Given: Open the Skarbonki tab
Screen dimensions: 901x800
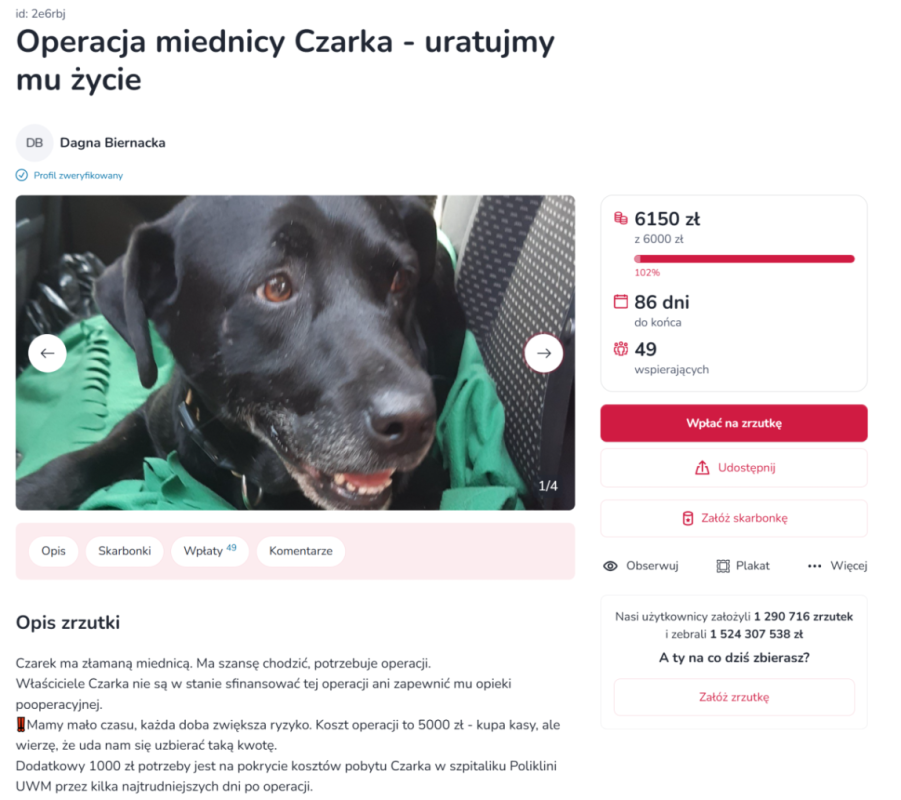Looking at the screenshot, I should [x=125, y=551].
